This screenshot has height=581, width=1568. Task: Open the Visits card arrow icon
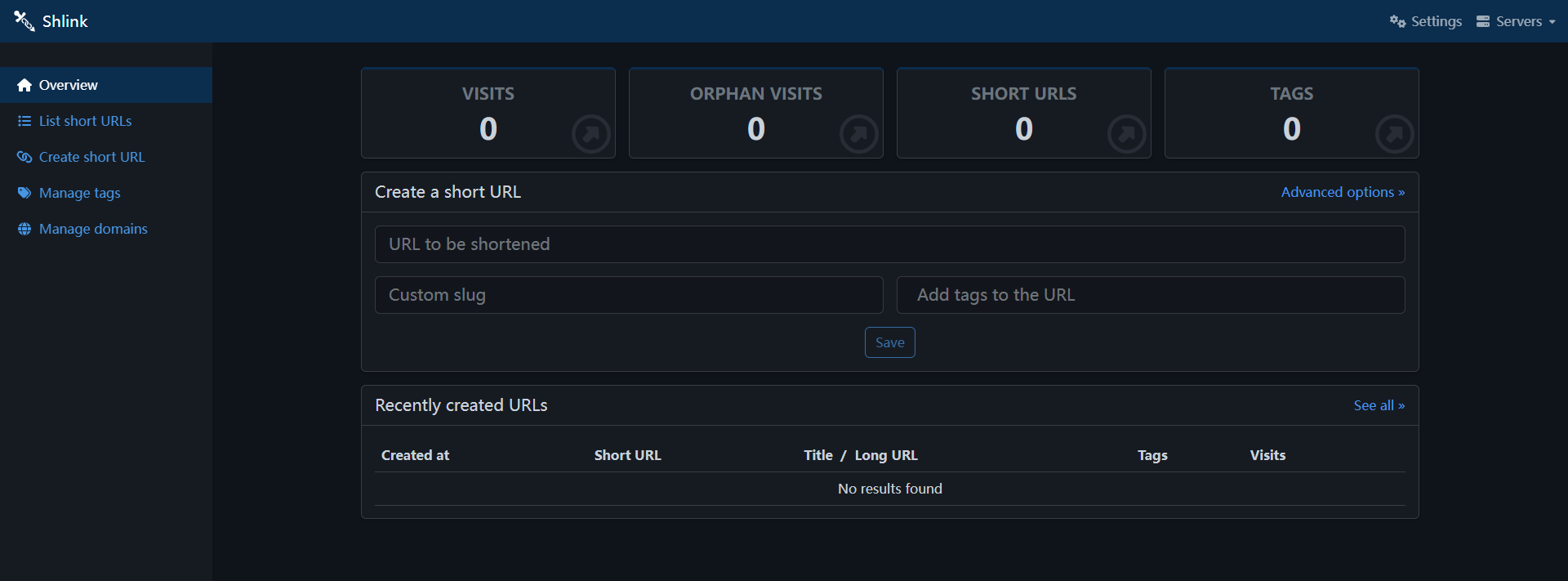tap(591, 134)
